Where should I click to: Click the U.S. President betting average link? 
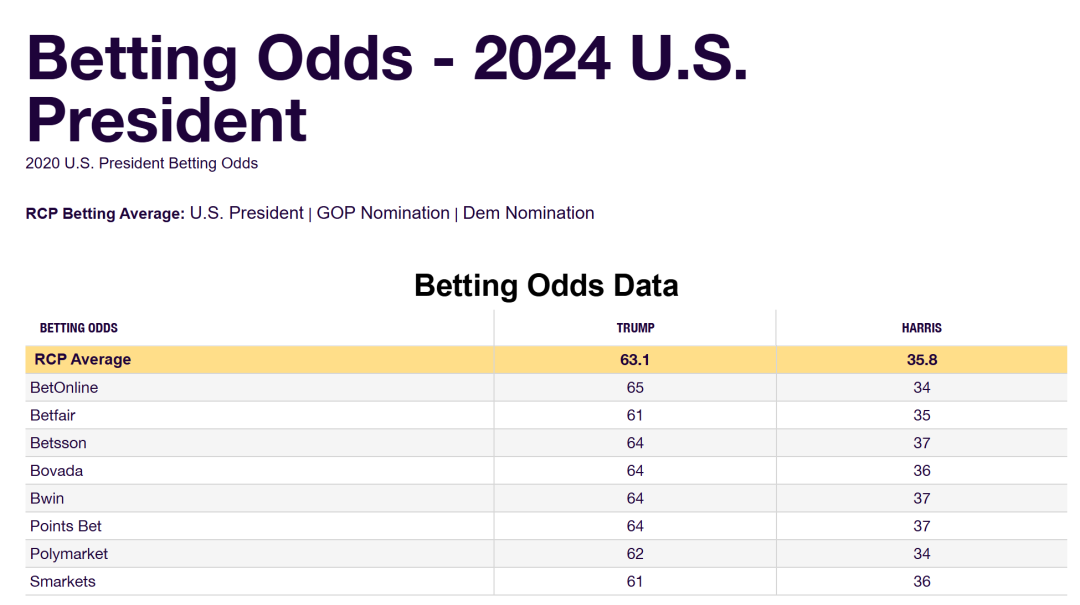(x=246, y=213)
